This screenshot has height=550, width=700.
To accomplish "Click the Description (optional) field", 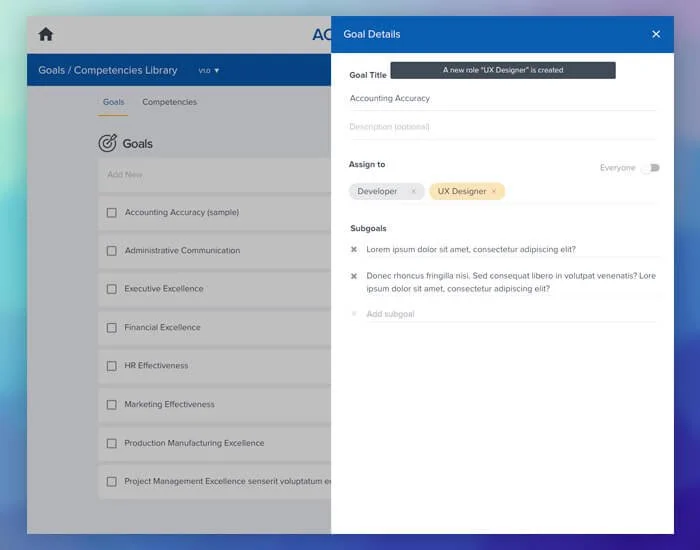I will click(503, 127).
